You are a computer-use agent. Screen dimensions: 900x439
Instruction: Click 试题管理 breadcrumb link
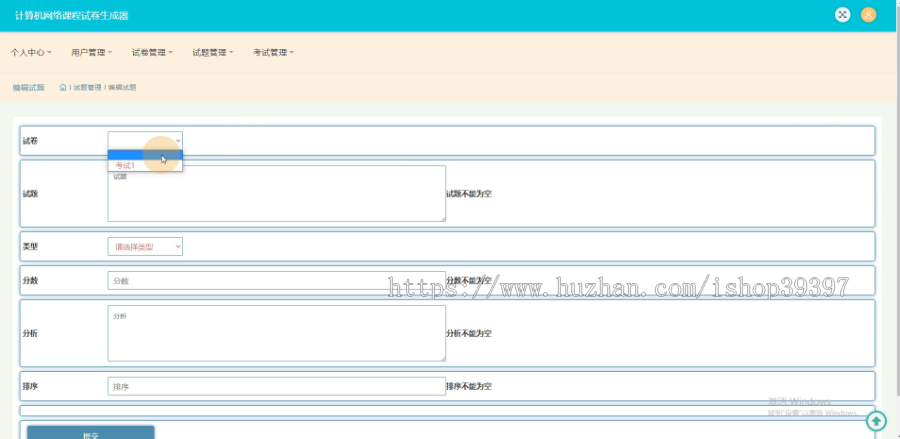(87, 87)
